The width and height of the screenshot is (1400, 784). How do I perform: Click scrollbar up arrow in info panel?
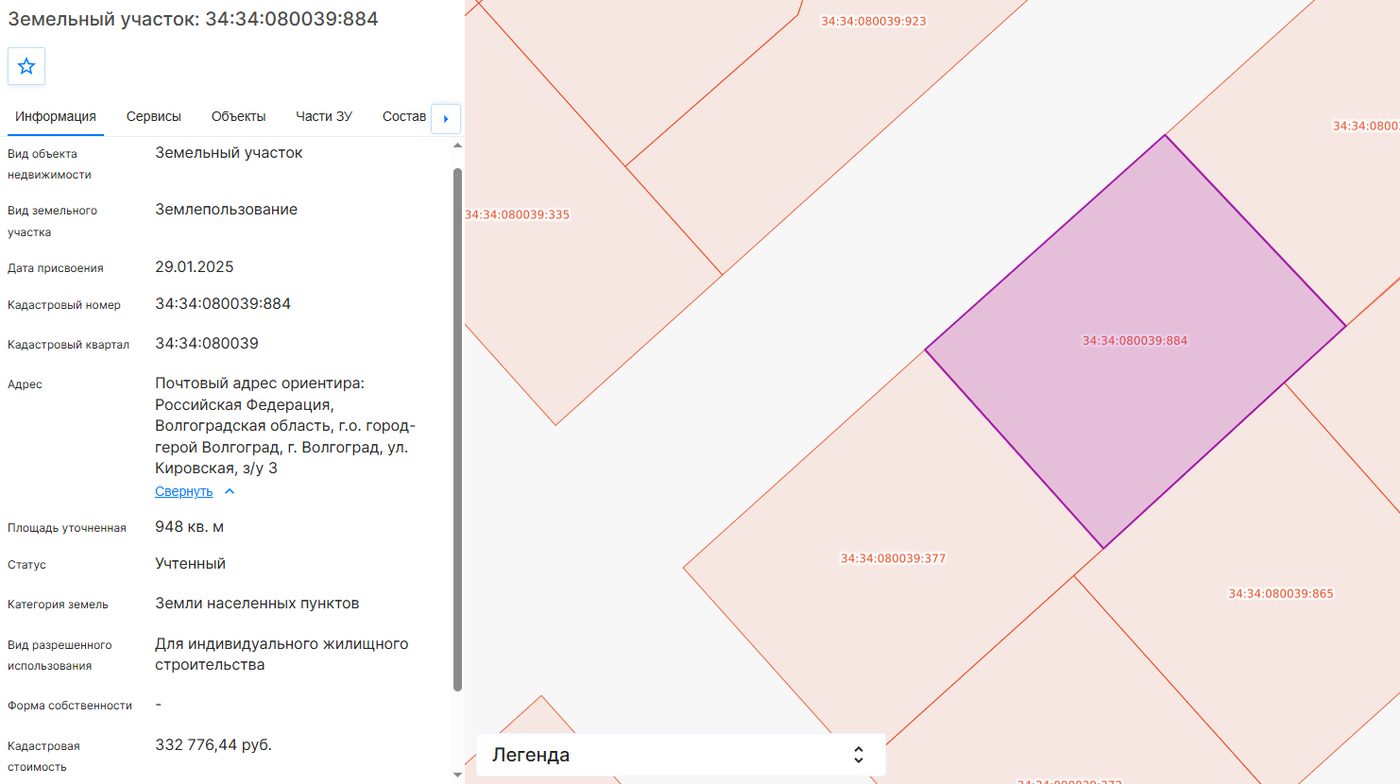[x=458, y=146]
